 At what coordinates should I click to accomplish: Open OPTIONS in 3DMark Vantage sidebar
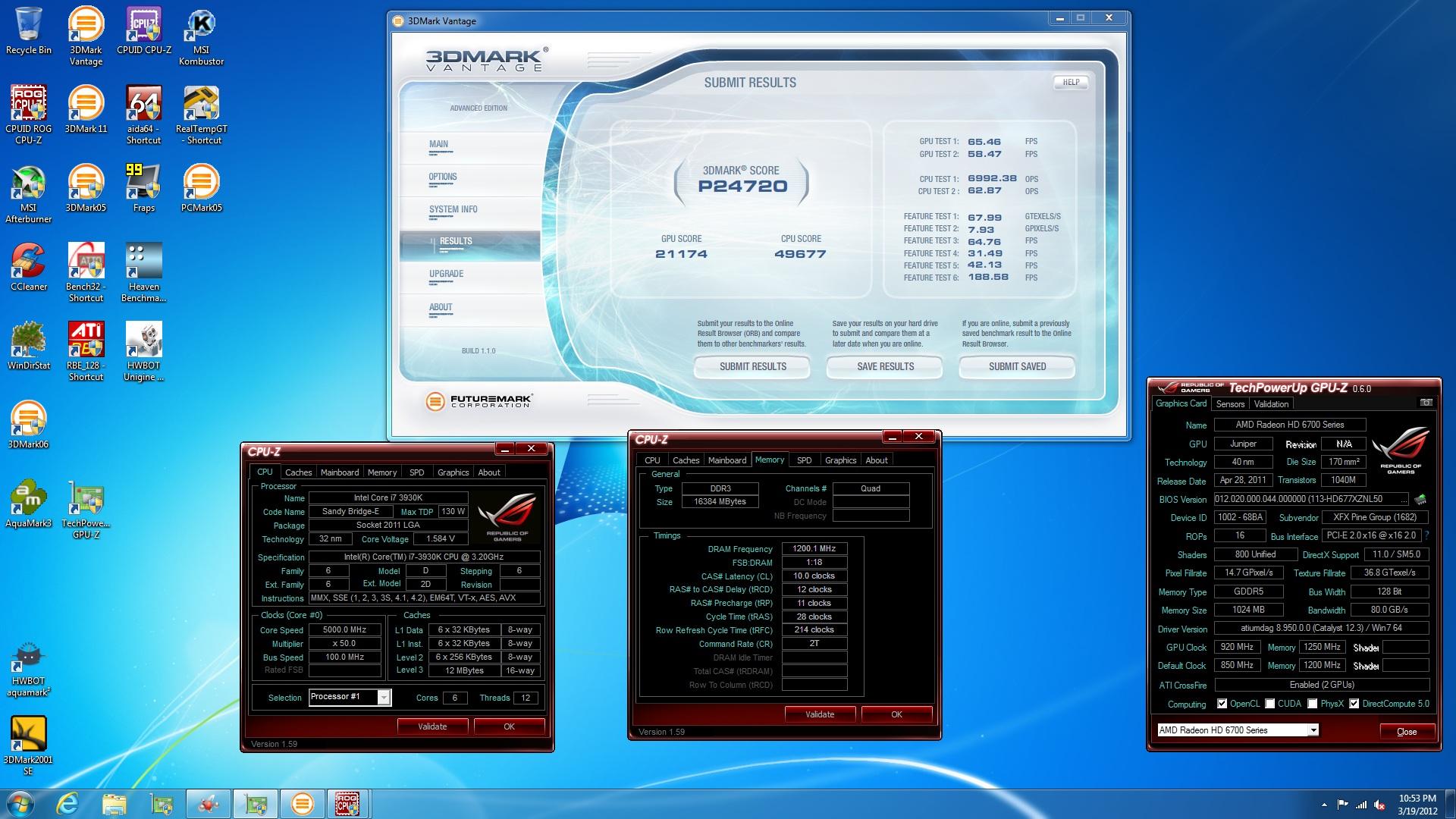[469, 180]
